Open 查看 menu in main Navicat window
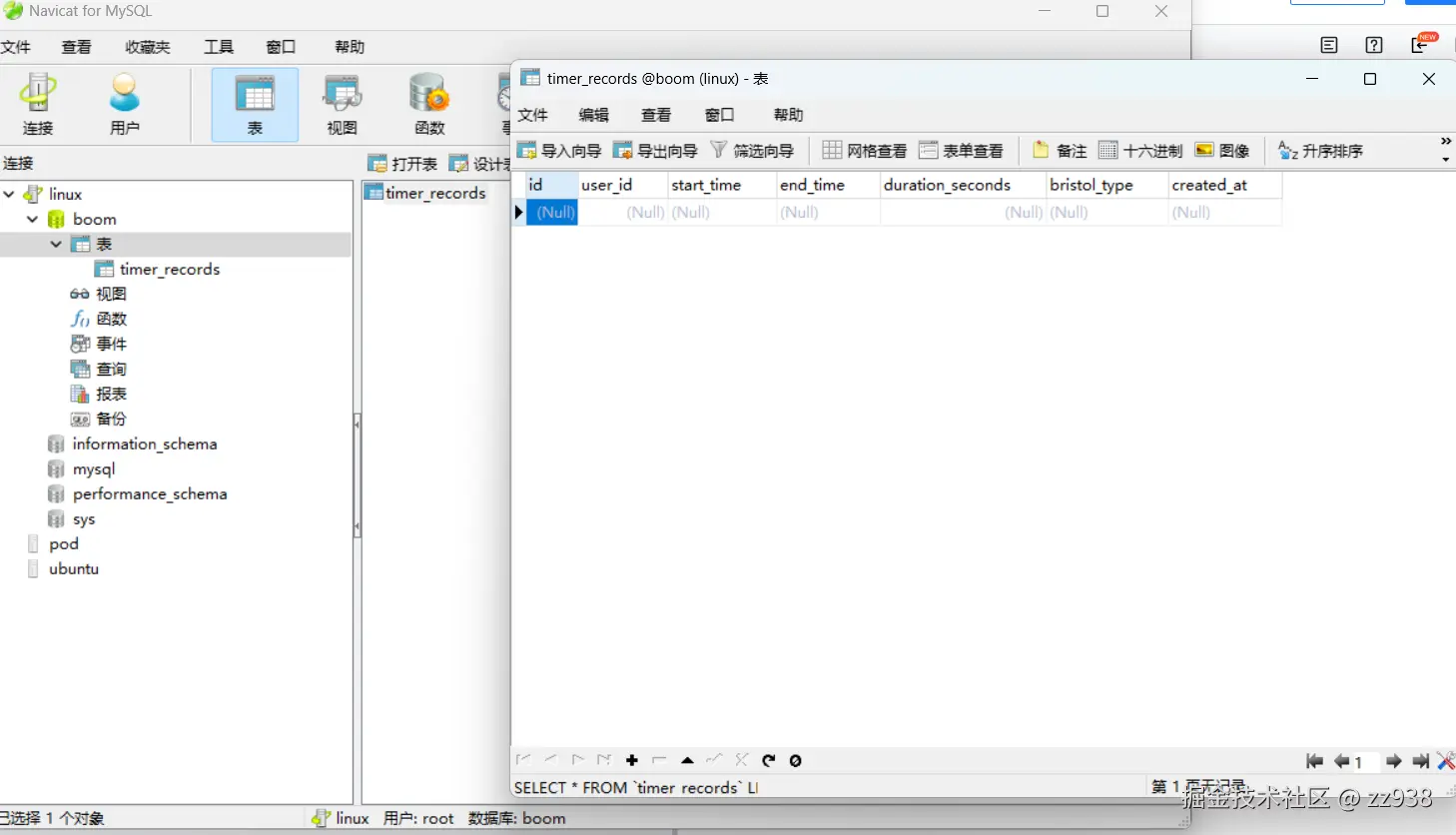Screen dimensions: 1456x835 pos(76,47)
